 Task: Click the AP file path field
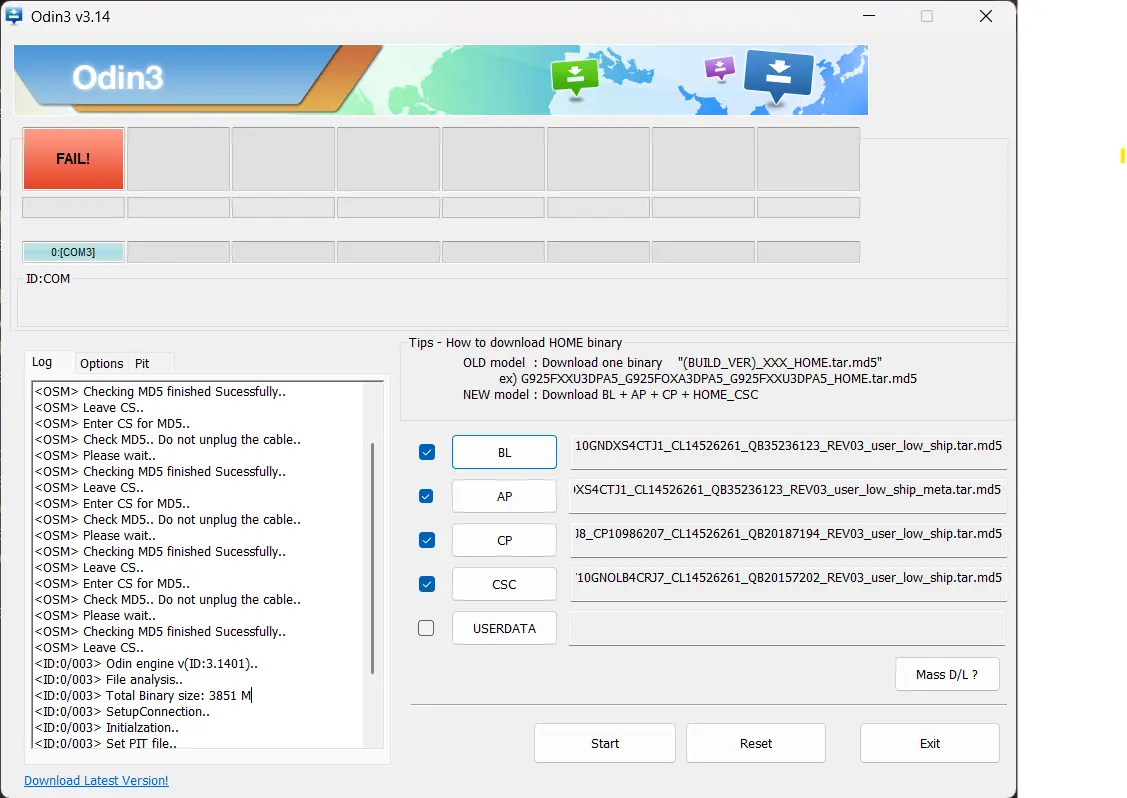point(788,494)
